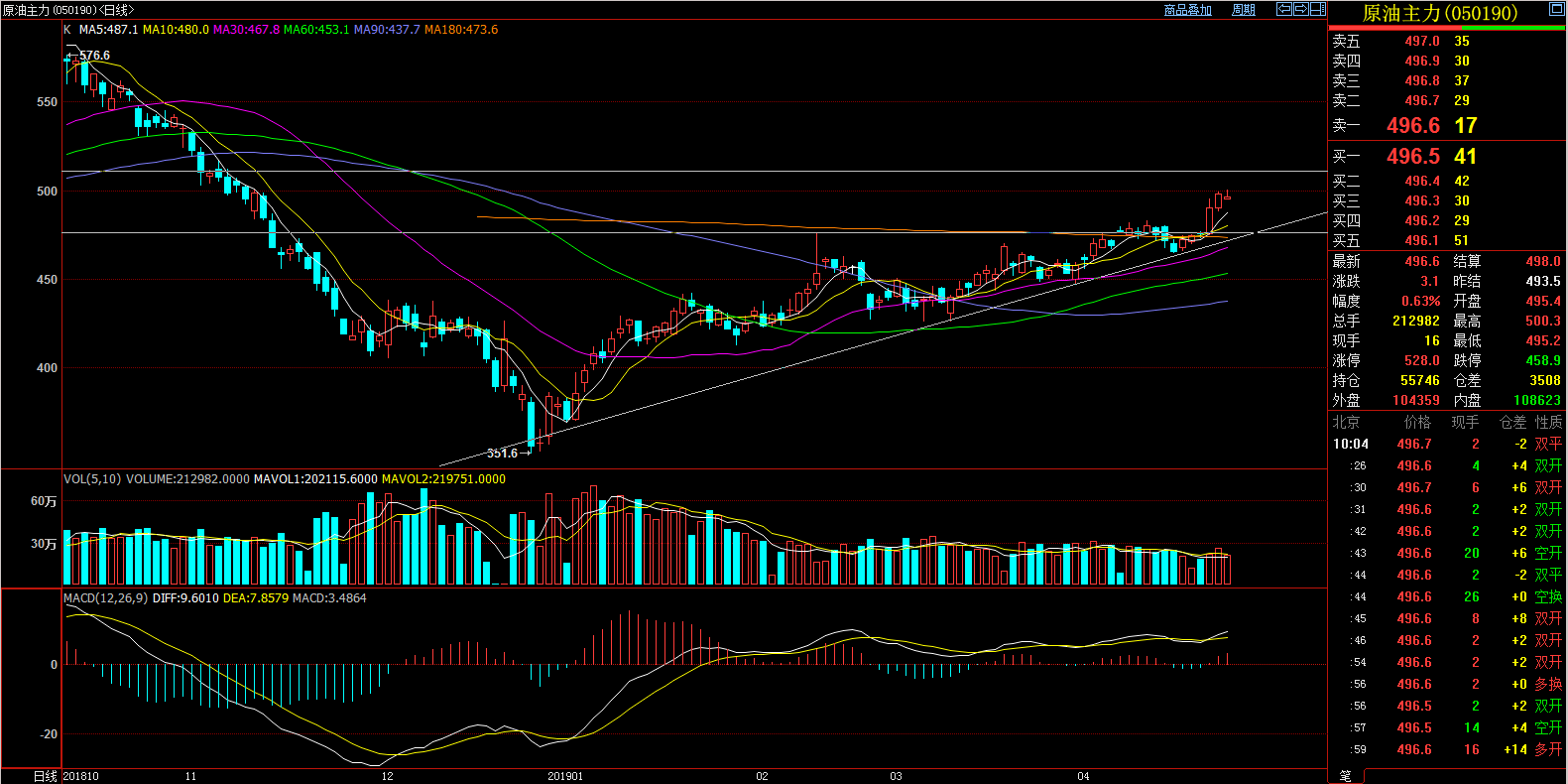The width and height of the screenshot is (1568, 784).
Task: Click the MA60:453.1 indicator label
Action: pyautogui.click(x=316, y=30)
